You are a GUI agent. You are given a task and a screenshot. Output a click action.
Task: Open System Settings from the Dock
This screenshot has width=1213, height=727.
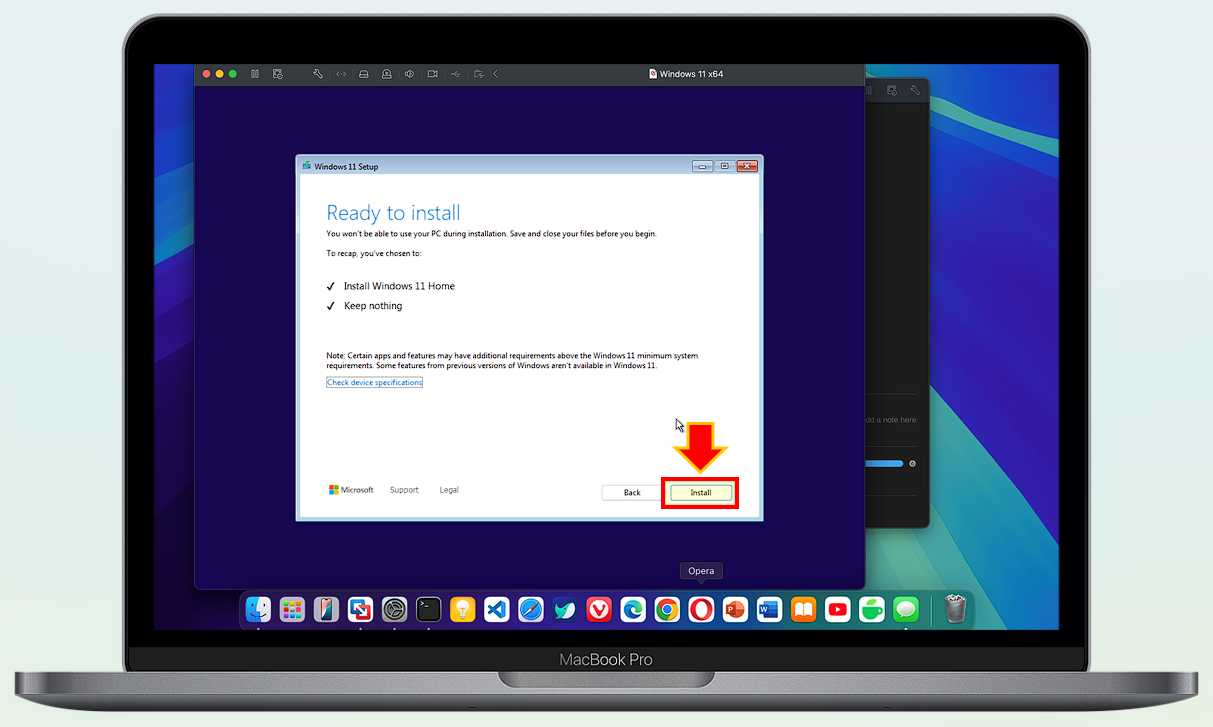(x=395, y=609)
